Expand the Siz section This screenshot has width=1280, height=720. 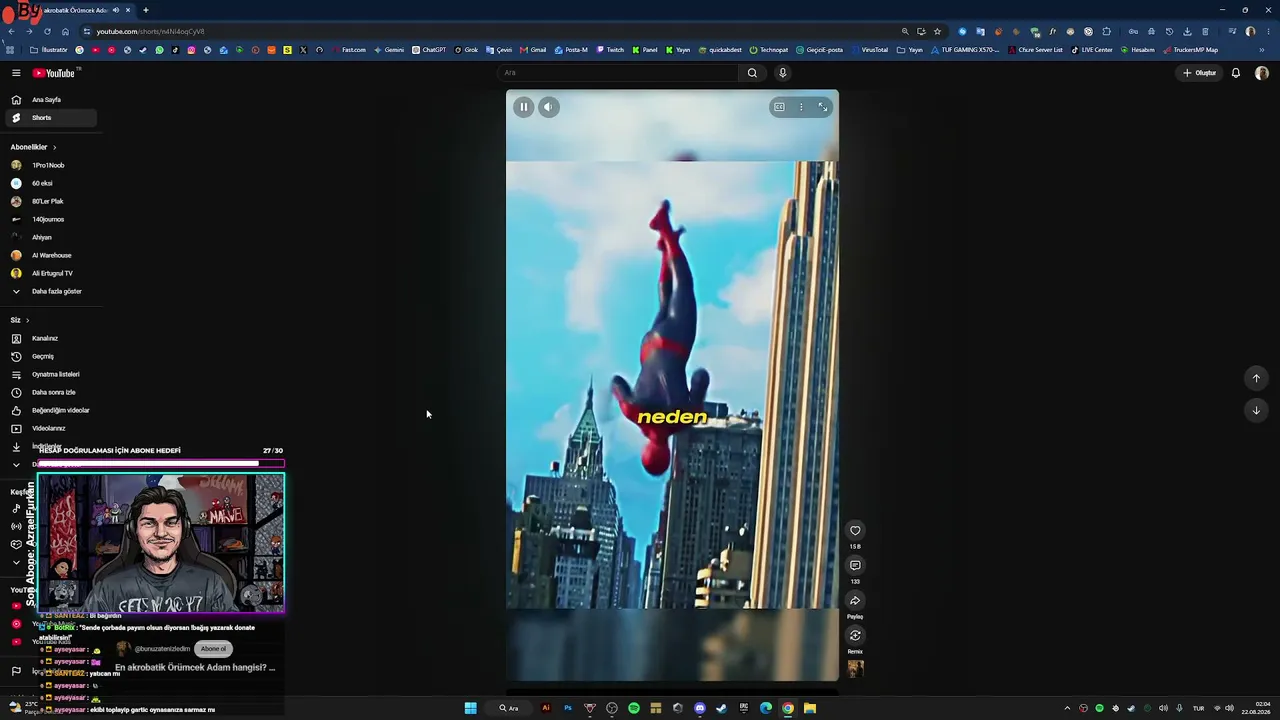pyautogui.click(x=20, y=320)
